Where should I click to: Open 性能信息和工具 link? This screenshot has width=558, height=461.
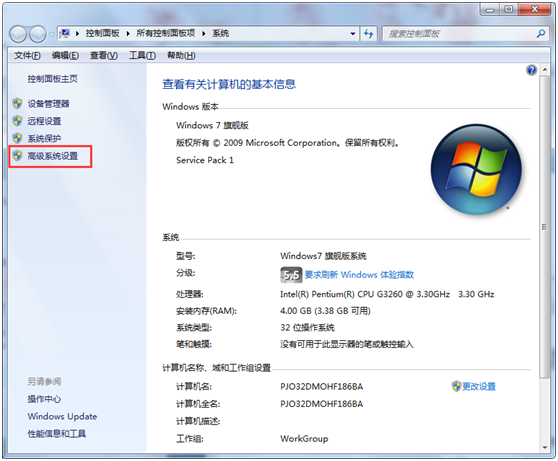[x=57, y=434]
